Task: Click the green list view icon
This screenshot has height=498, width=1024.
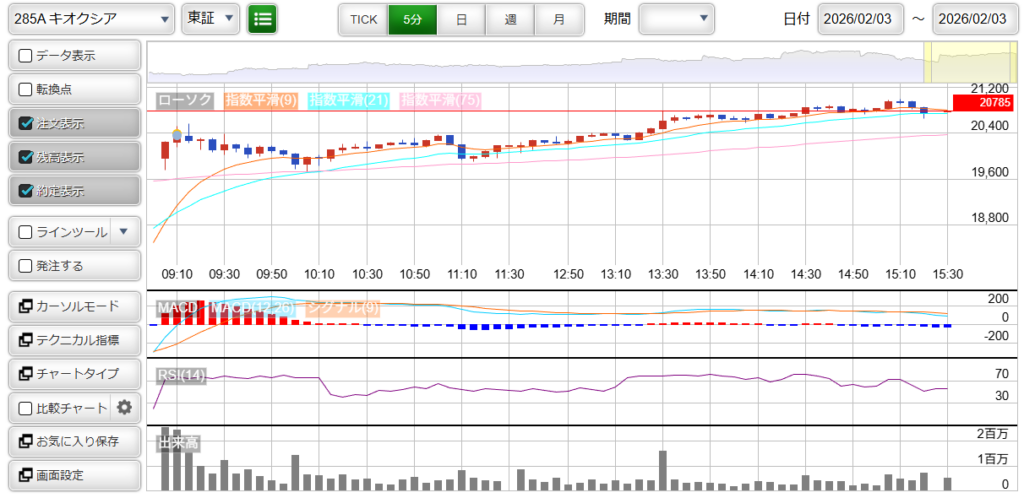Action: click(x=262, y=18)
